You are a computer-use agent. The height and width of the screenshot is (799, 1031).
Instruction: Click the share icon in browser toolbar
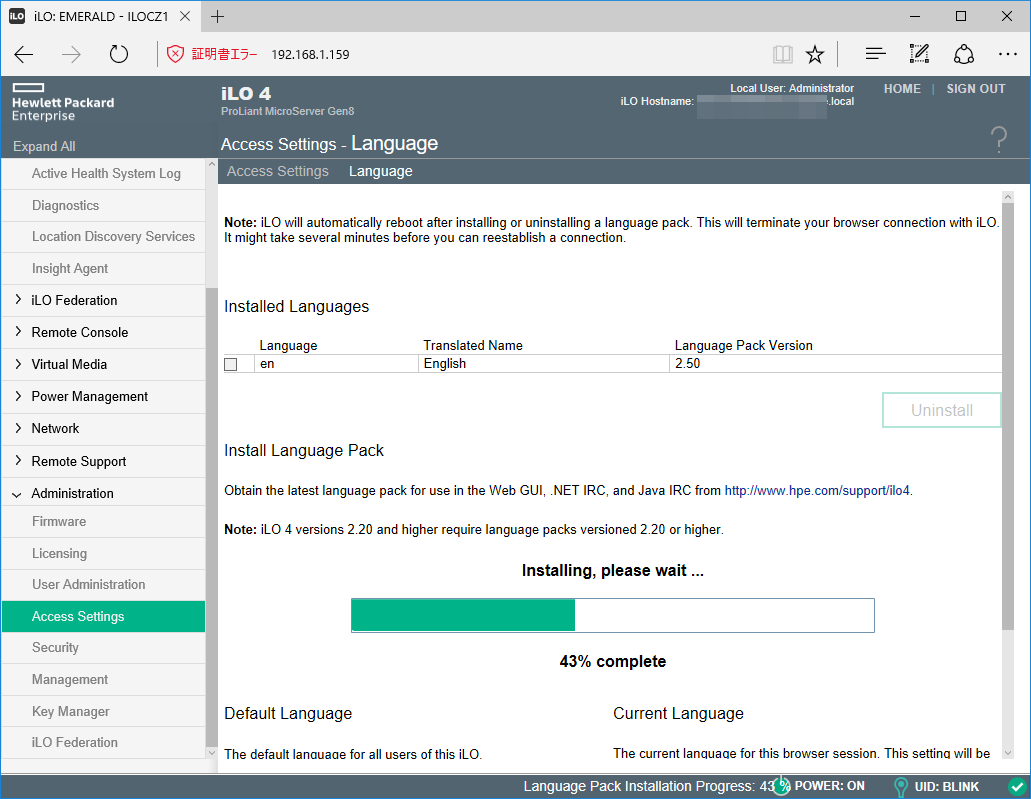[x=964, y=54]
